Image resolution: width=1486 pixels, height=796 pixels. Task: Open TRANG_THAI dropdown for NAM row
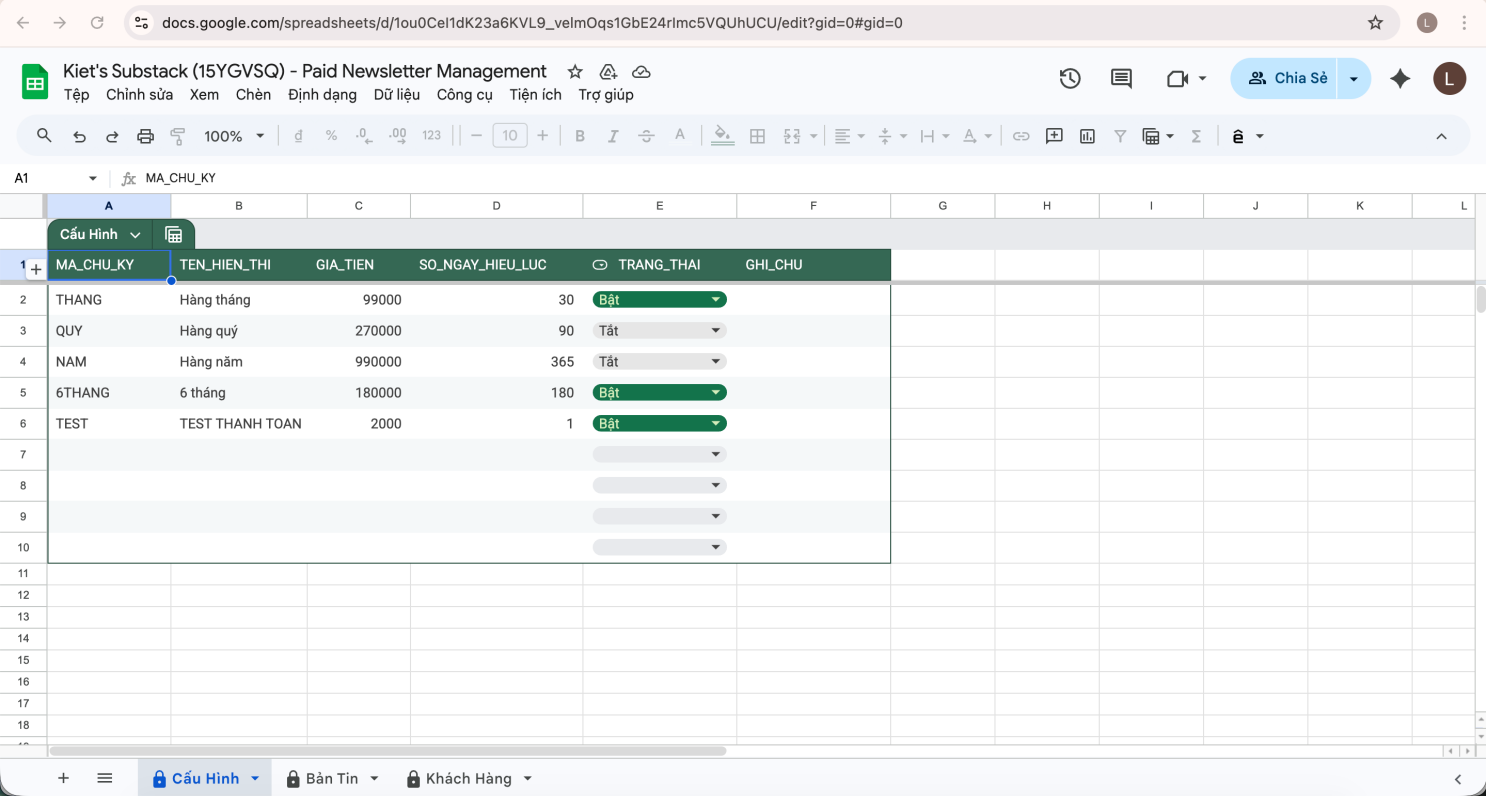716,361
